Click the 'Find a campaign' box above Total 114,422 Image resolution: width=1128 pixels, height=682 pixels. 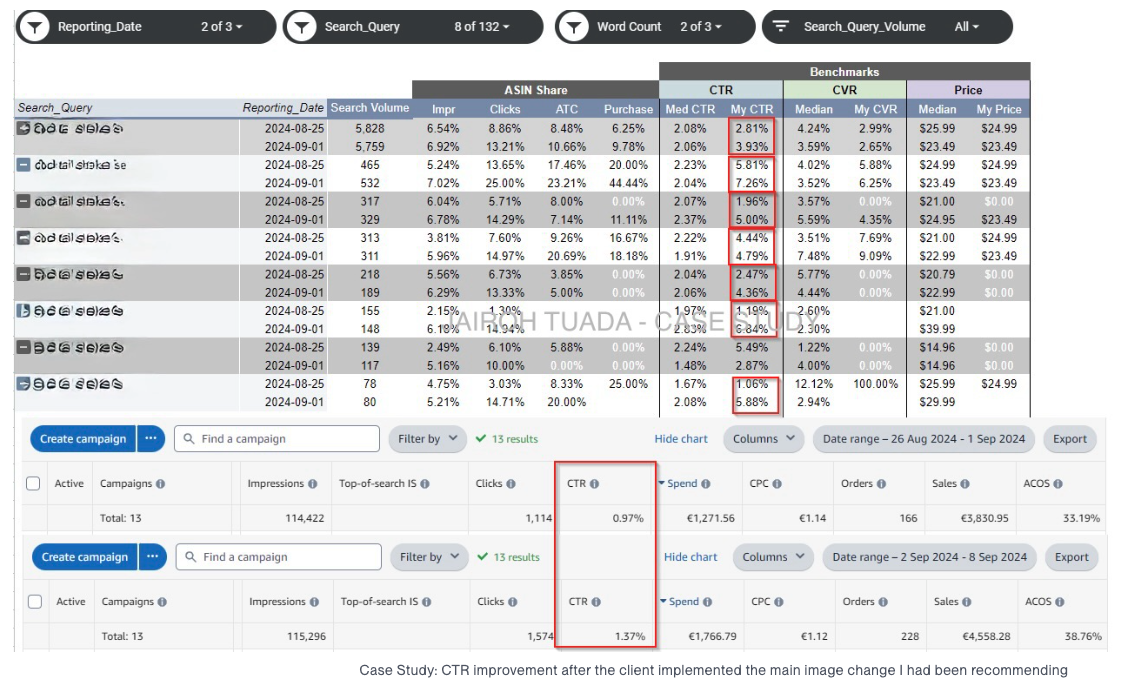point(277,439)
